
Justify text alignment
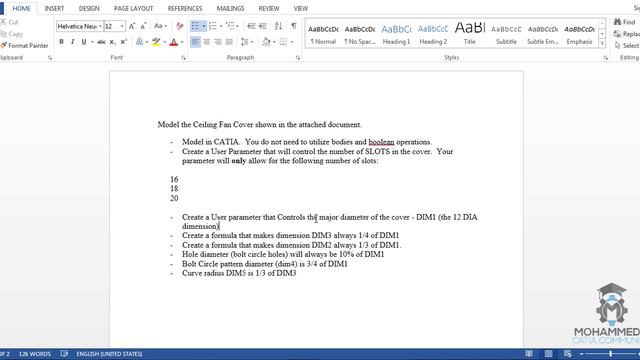pos(229,42)
